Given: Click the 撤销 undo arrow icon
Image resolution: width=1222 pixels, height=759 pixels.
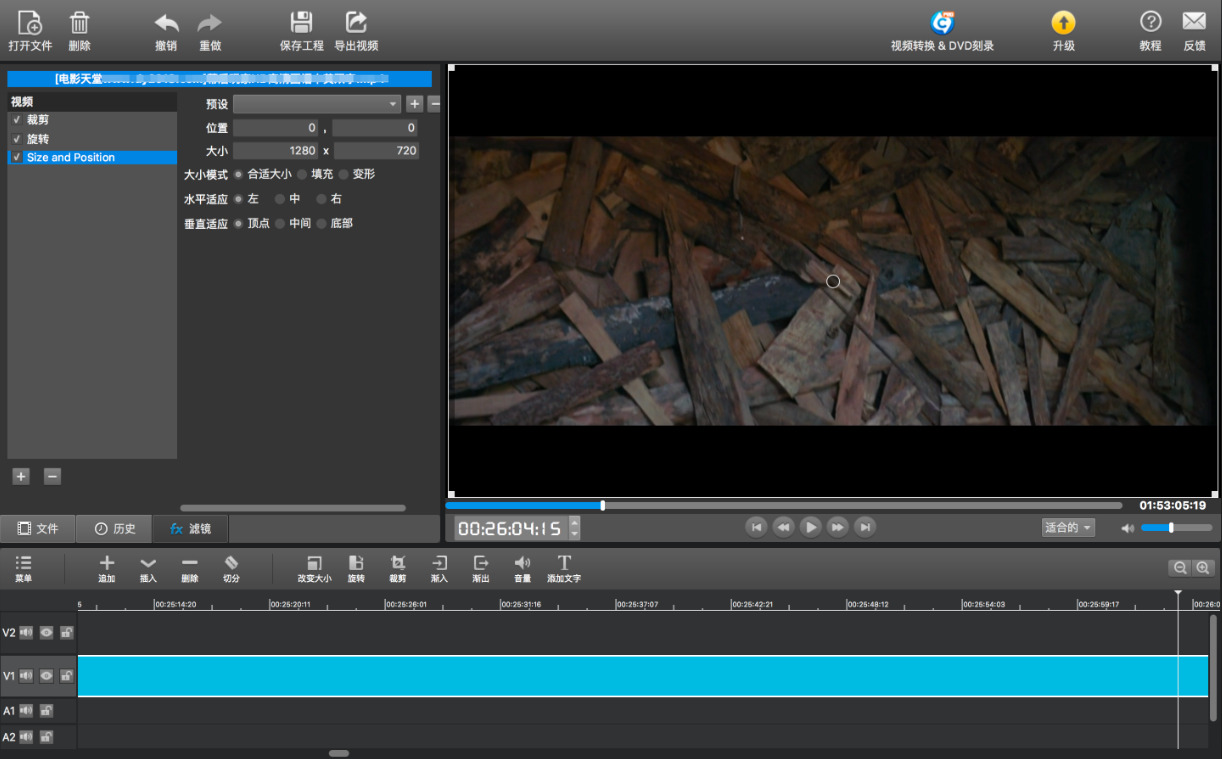Looking at the screenshot, I should (x=166, y=23).
